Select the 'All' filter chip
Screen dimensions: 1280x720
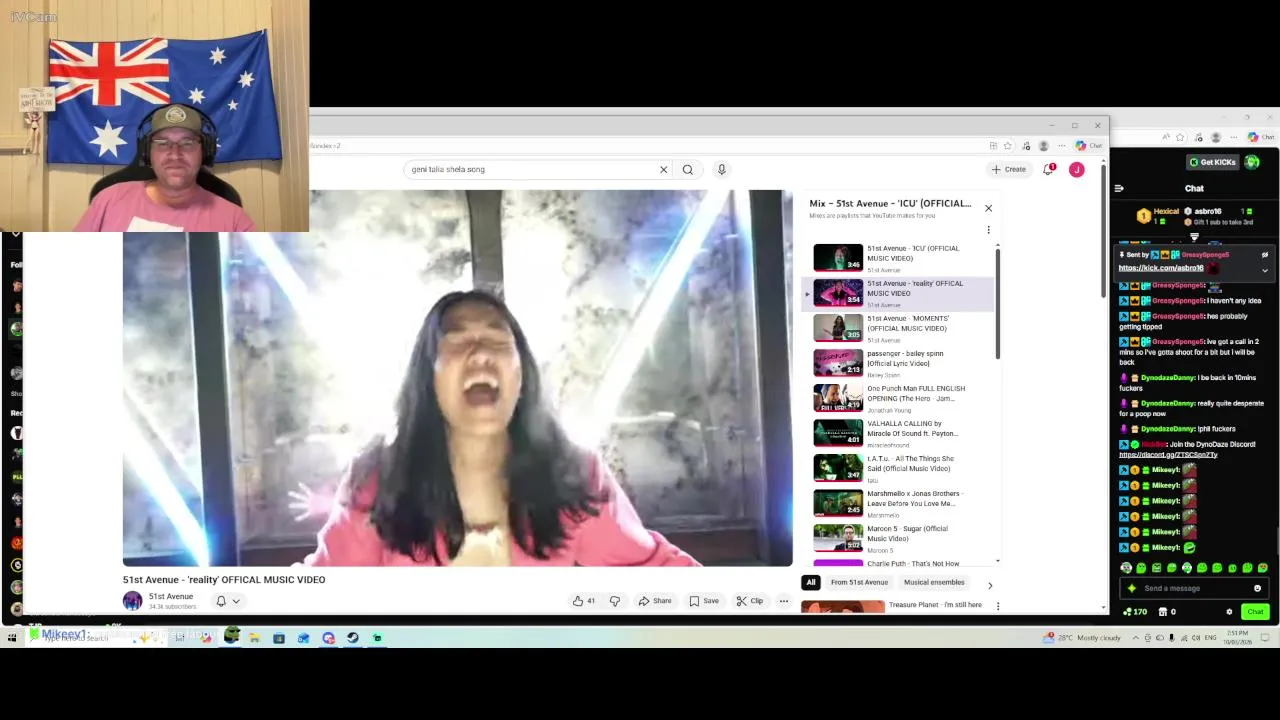point(811,582)
